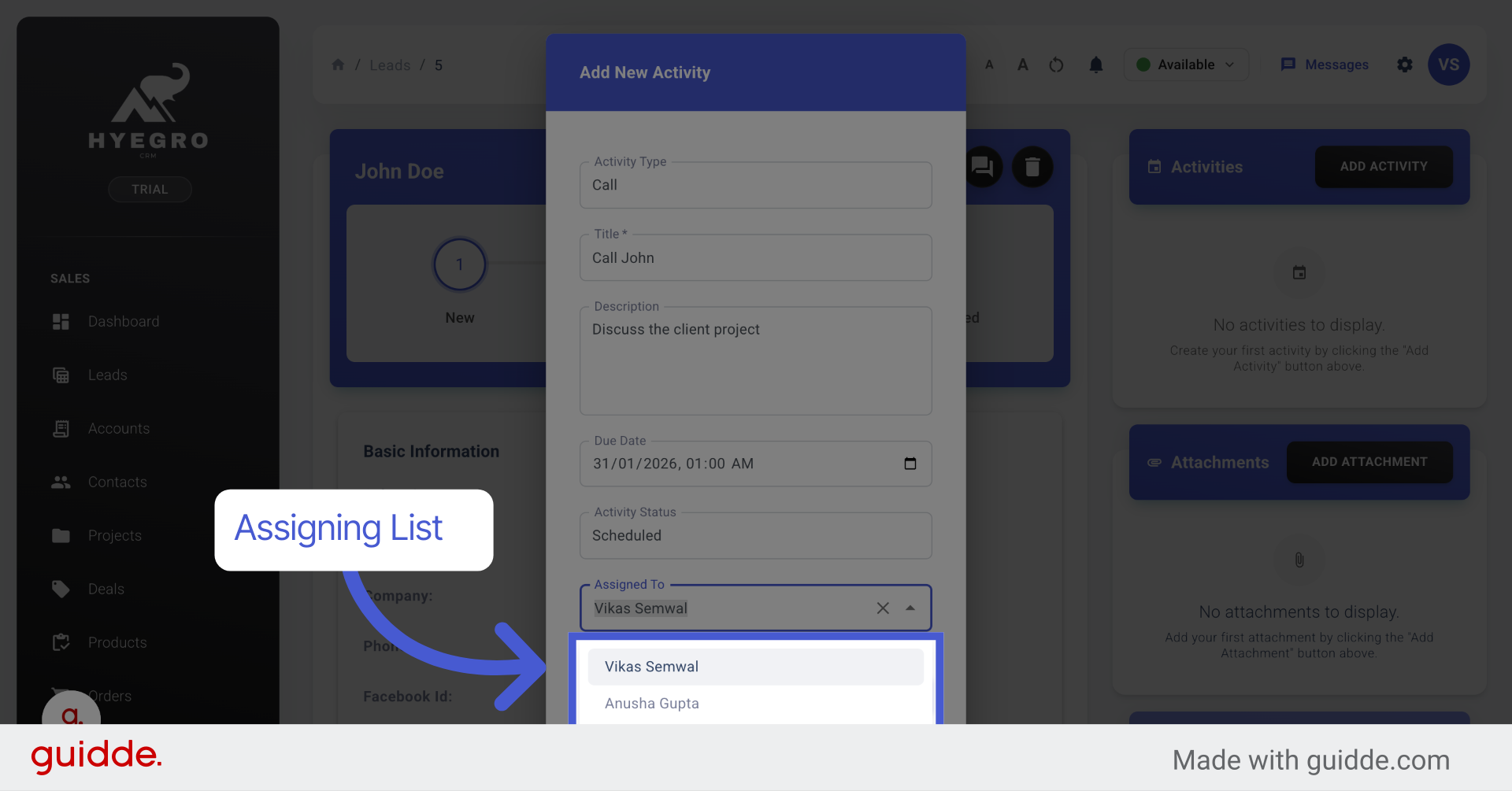This screenshot has width=1512, height=791.
Task: Open notifications via the bell icon
Action: click(1095, 65)
